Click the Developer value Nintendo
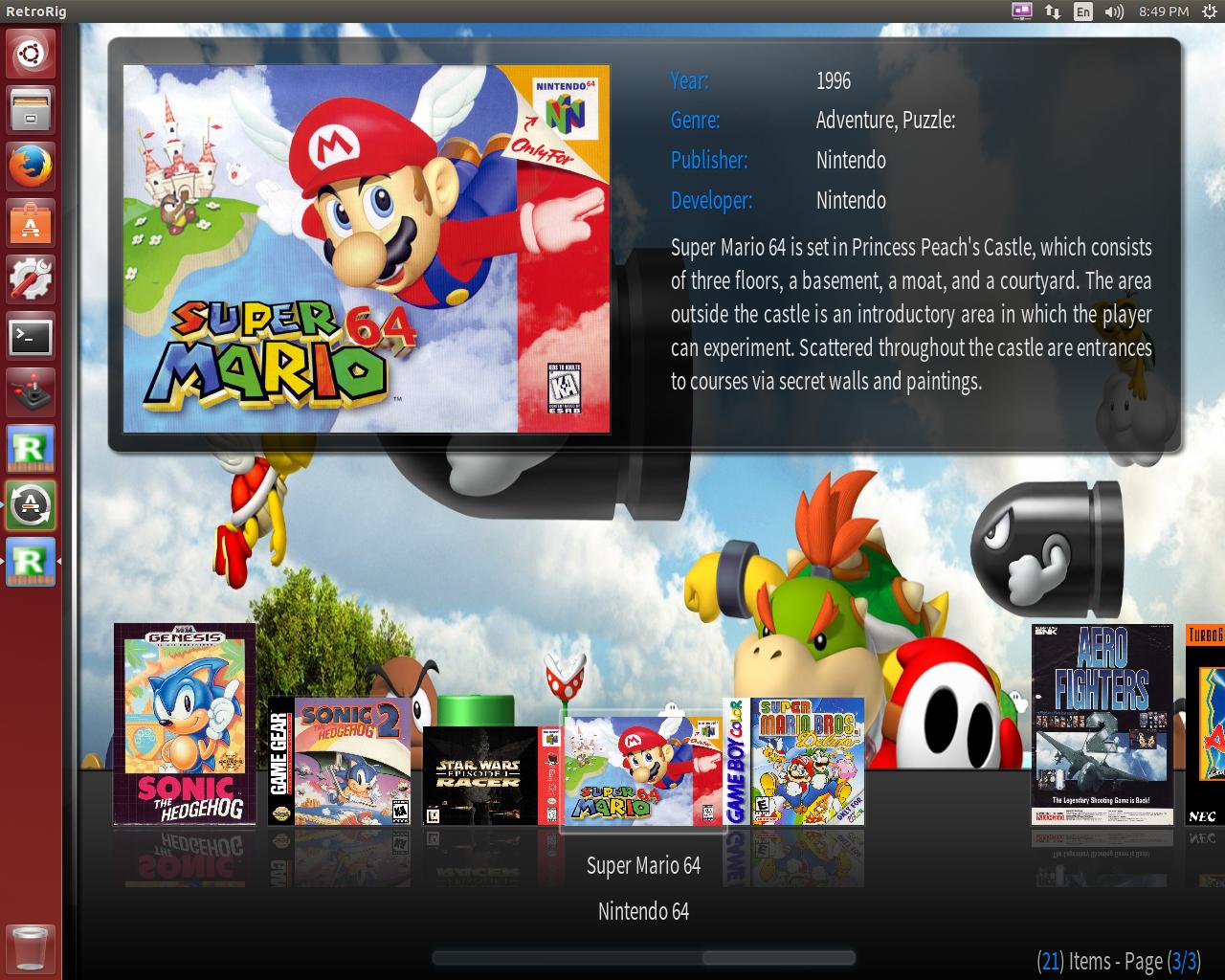Screen dimensions: 1225x980 (x=851, y=200)
